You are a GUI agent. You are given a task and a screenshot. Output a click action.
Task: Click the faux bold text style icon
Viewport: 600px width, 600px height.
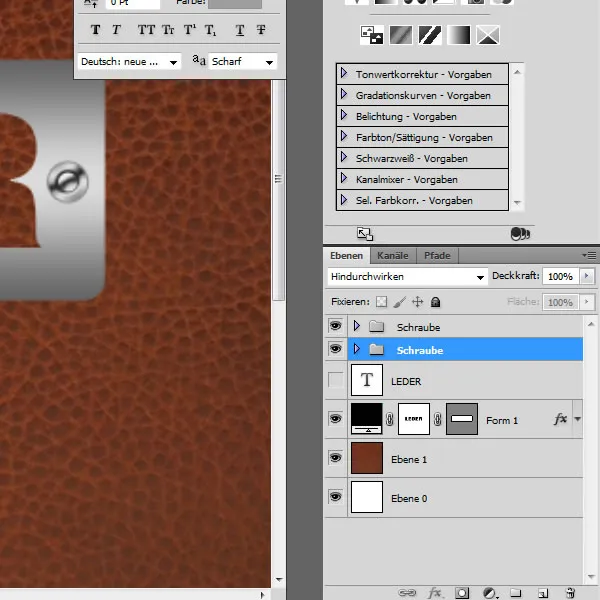pyautogui.click(x=95, y=30)
